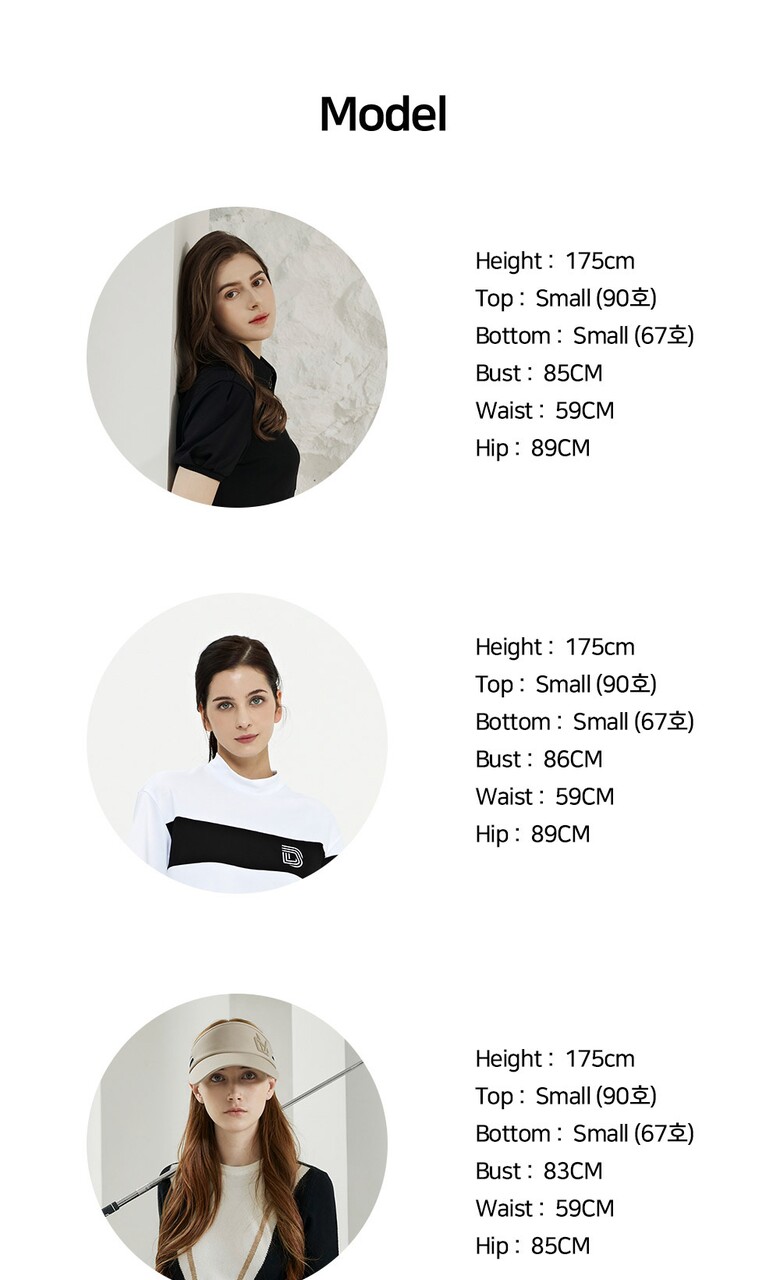
Task: Select third model's Hip: 85CM text
Action: click(x=533, y=1246)
